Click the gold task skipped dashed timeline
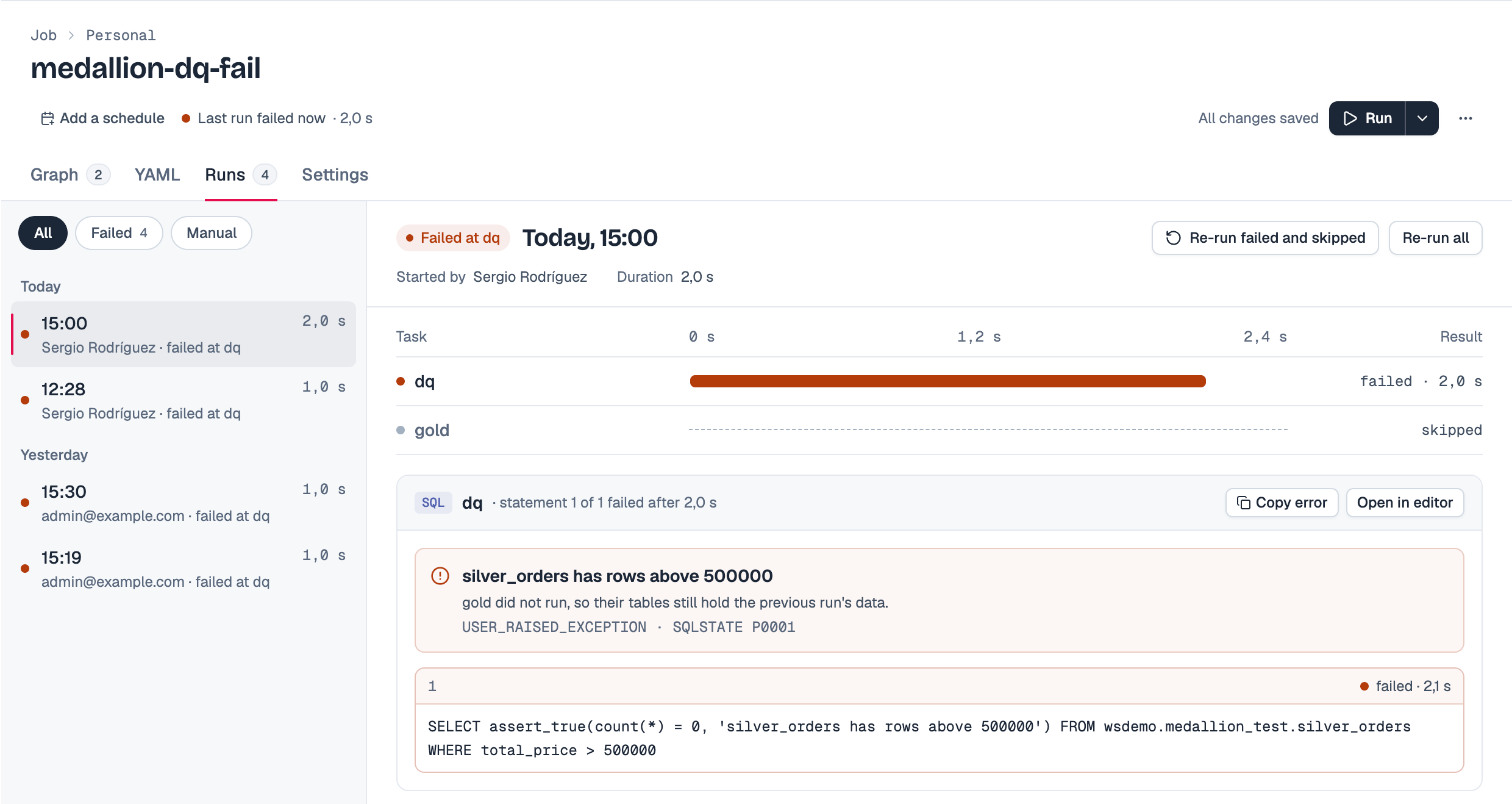Screen dimensions: 1512x804 [x=988, y=430]
